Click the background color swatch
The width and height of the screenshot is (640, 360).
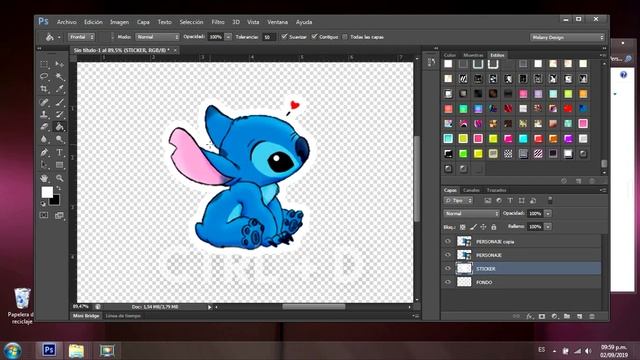(x=55, y=200)
